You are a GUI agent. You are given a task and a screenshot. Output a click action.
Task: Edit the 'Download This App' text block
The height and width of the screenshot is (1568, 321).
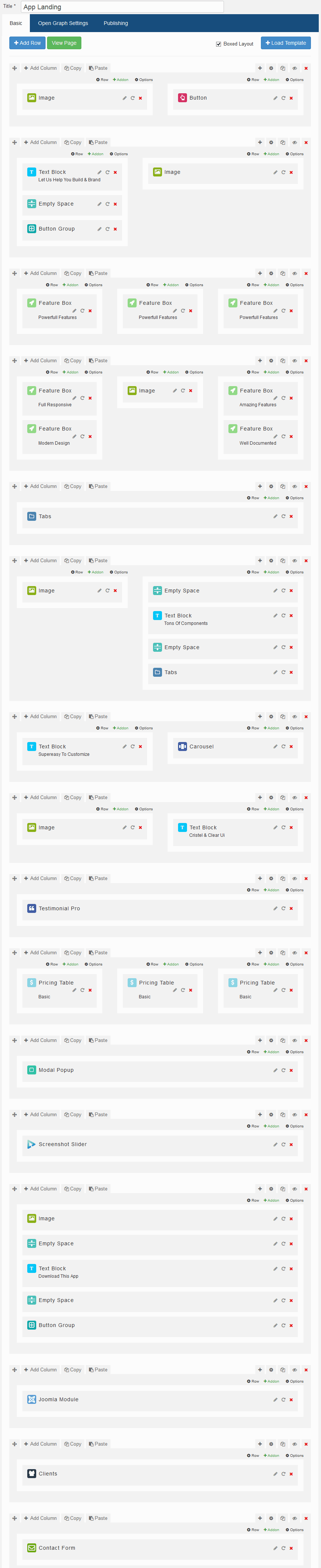coord(275,1269)
